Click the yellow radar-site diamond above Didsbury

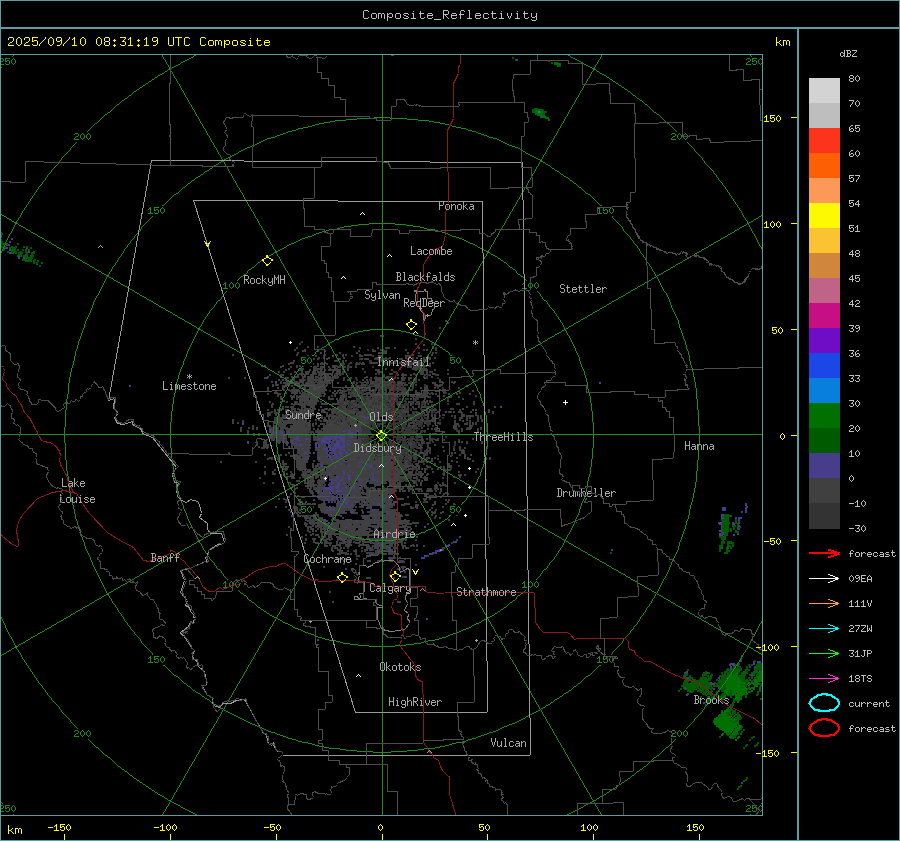[x=381, y=436]
